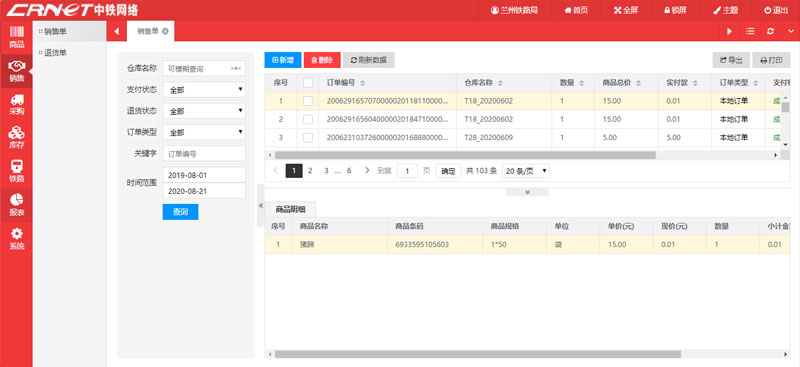This screenshot has width=800, height=367.
Task: Check the checkbox for order row 1
Action: 308,101
